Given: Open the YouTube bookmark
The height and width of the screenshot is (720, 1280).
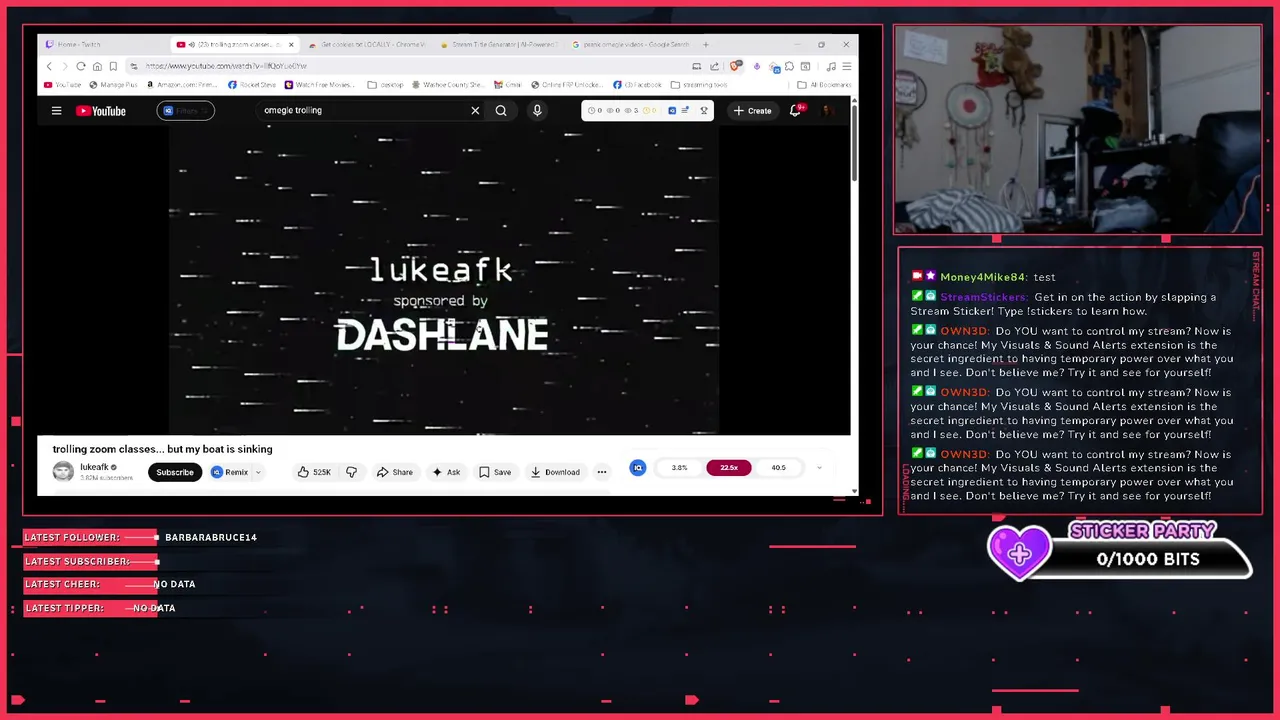Looking at the screenshot, I should tap(63, 85).
